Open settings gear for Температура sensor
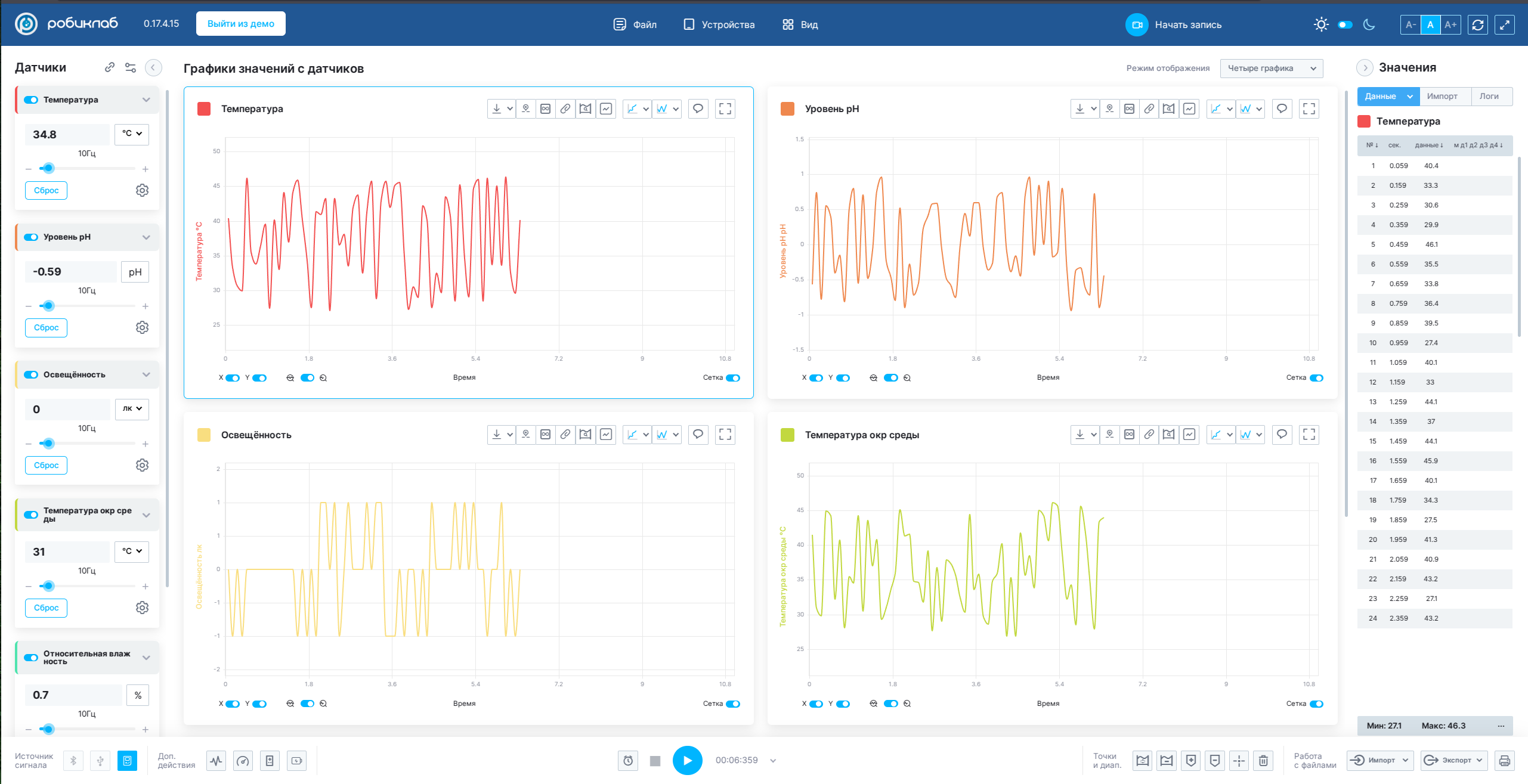Screen dimensions: 1528x784 142,190
